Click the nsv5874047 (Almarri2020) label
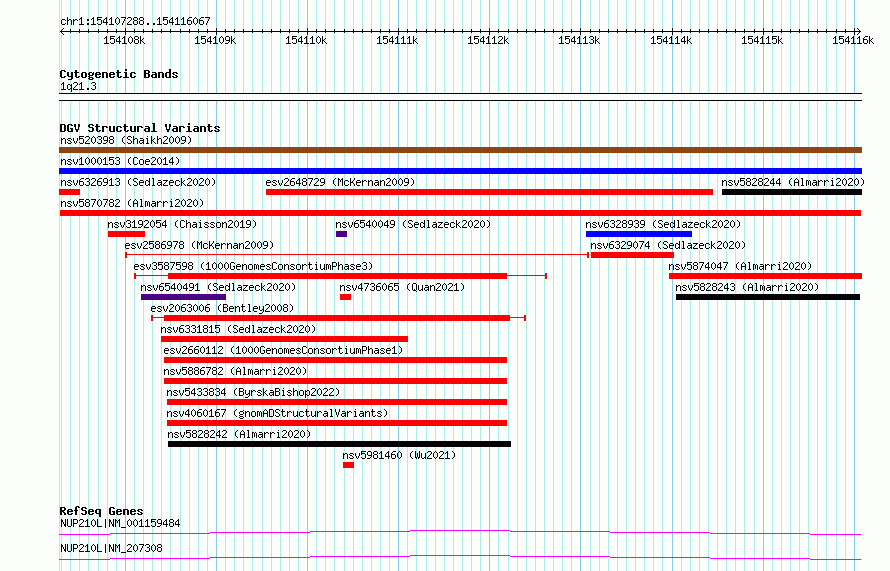The width and height of the screenshot is (890, 571). pyautogui.click(x=740, y=266)
